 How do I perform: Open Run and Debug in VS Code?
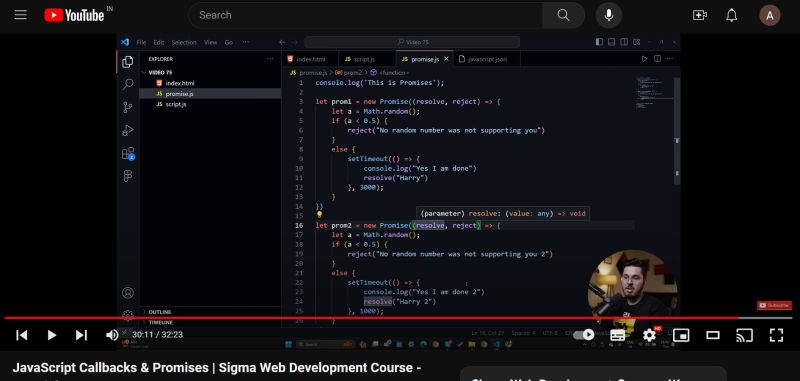[128, 131]
